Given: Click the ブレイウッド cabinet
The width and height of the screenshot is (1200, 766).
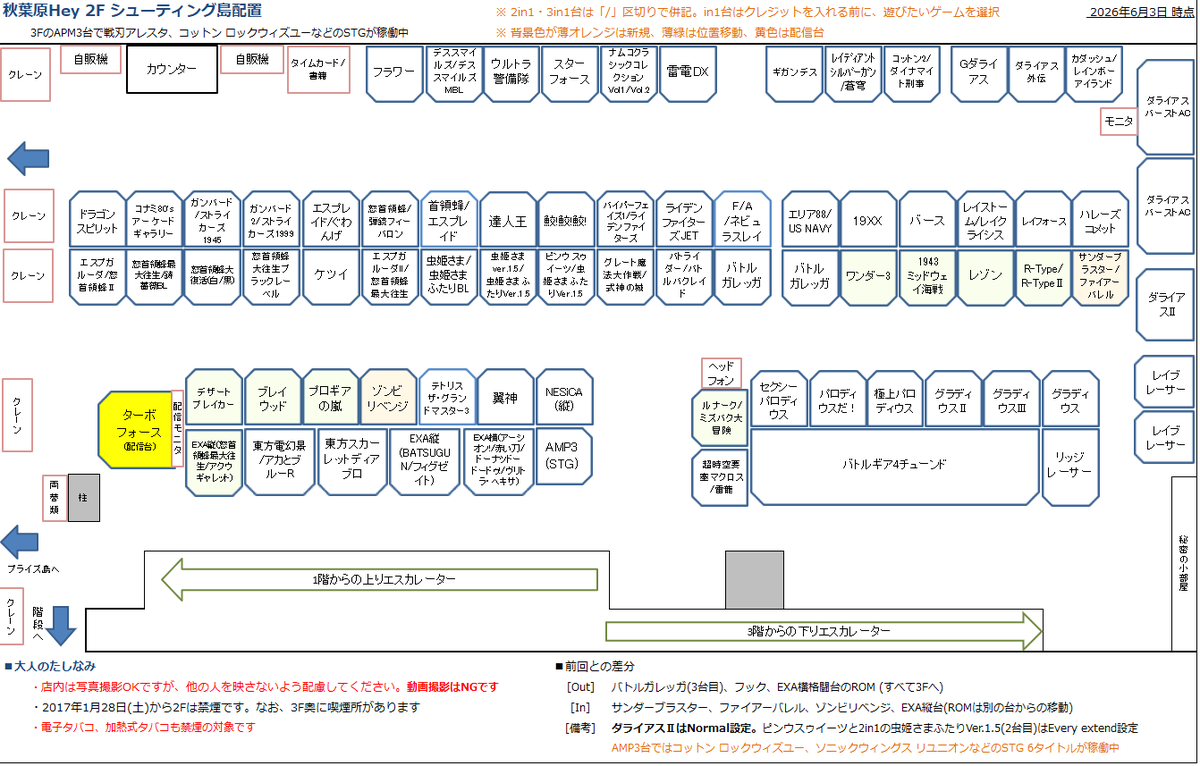Looking at the screenshot, I should 272,398.
